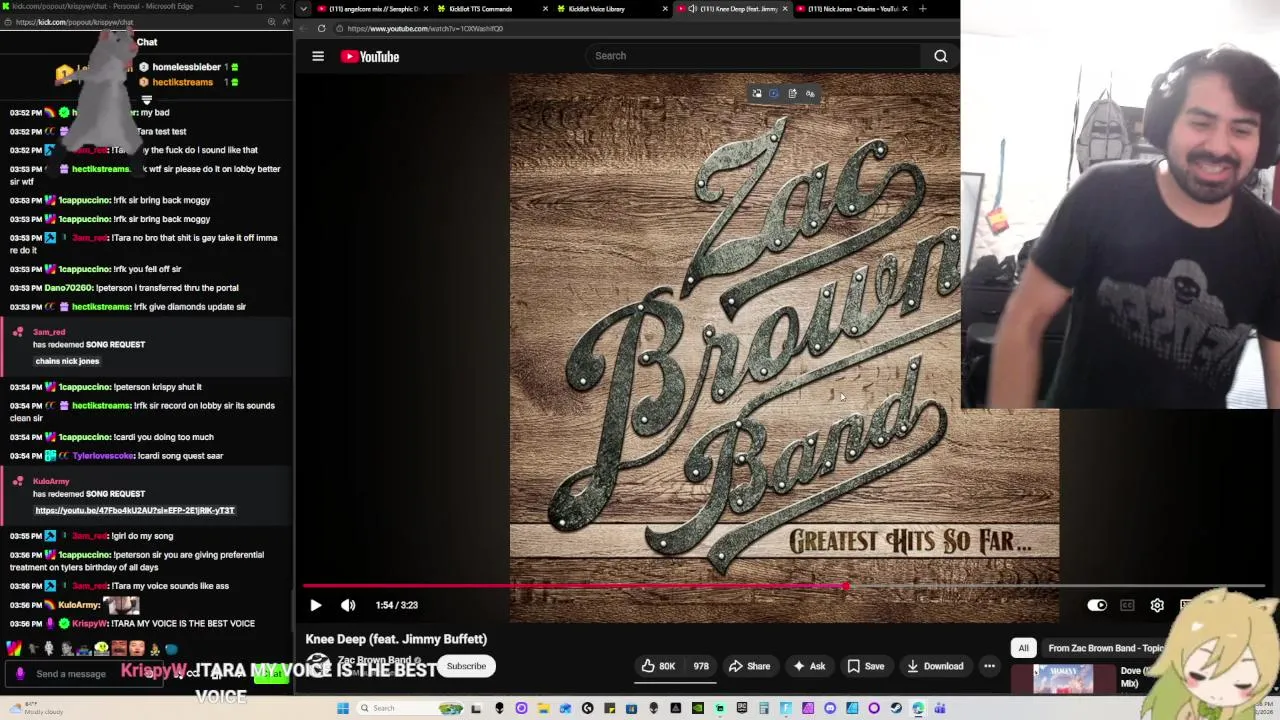Viewport: 1280px width, 720px height.
Task: Download the Knee Deep video
Action: (935, 666)
